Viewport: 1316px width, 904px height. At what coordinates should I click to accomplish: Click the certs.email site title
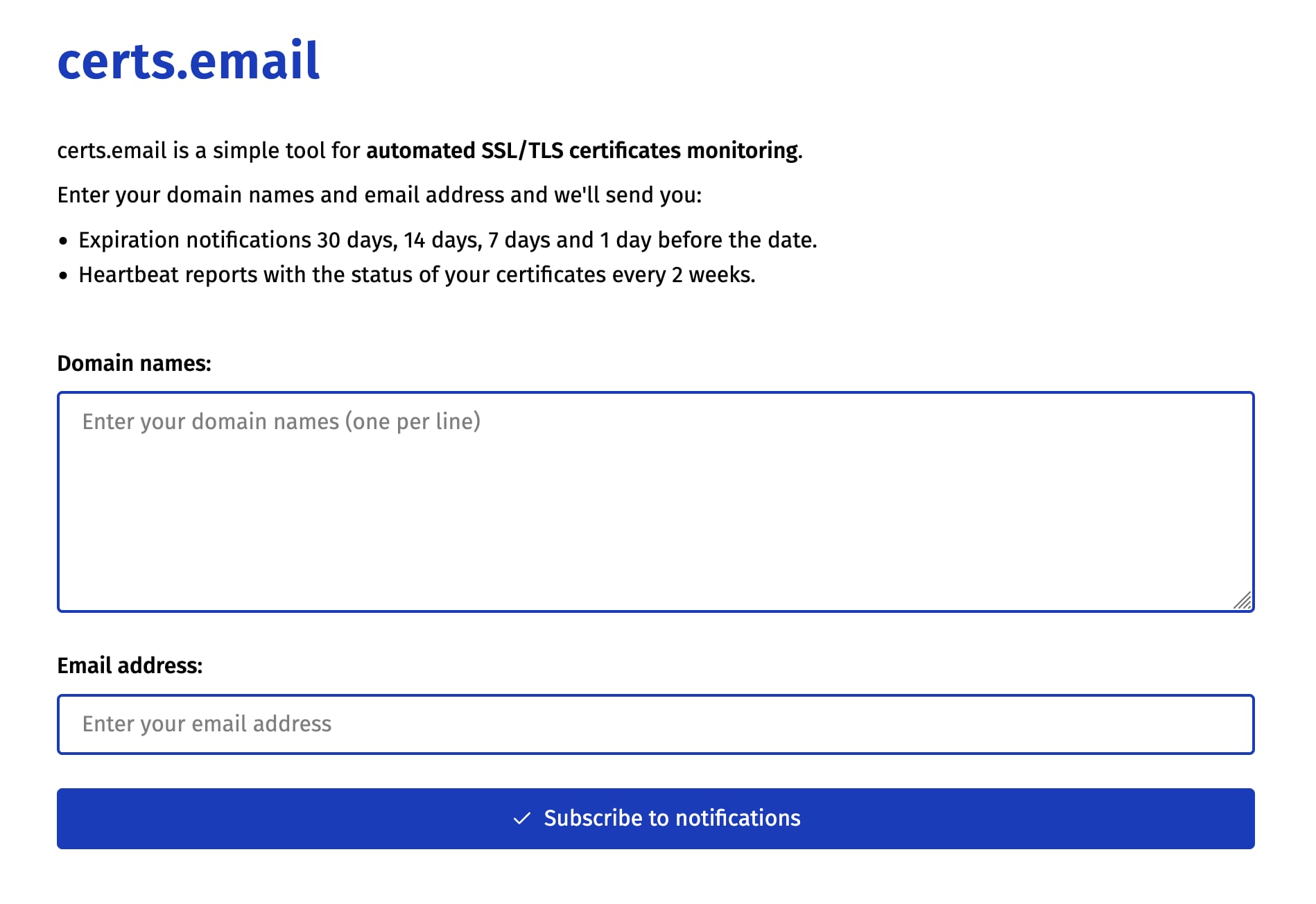(x=188, y=61)
